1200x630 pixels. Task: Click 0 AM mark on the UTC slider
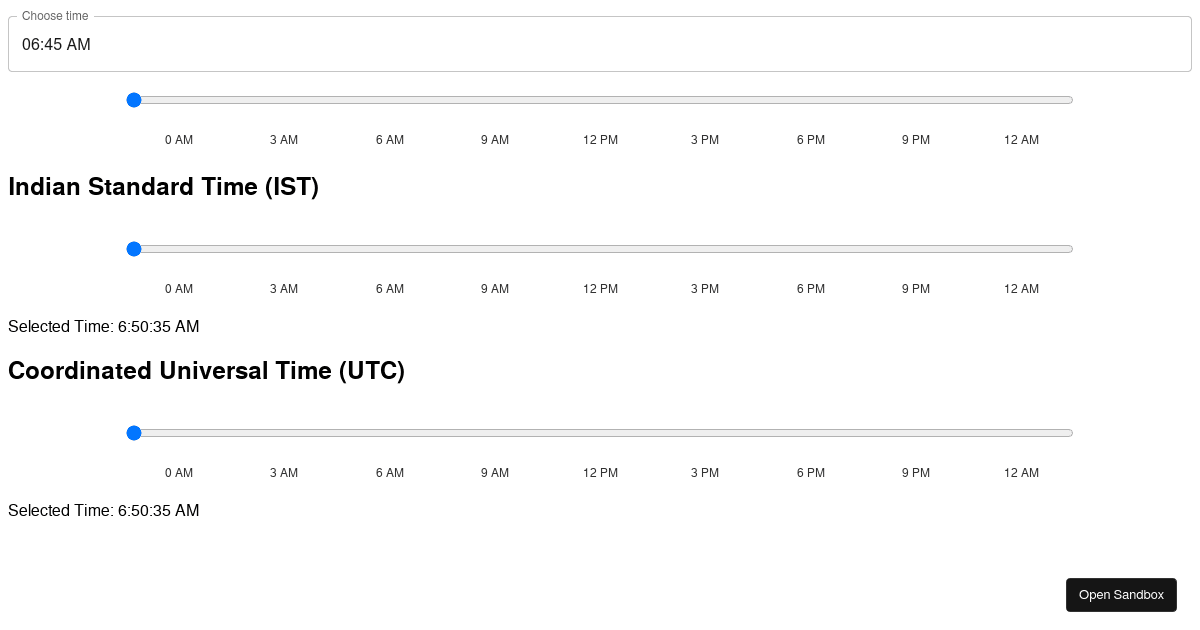click(179, 473)
